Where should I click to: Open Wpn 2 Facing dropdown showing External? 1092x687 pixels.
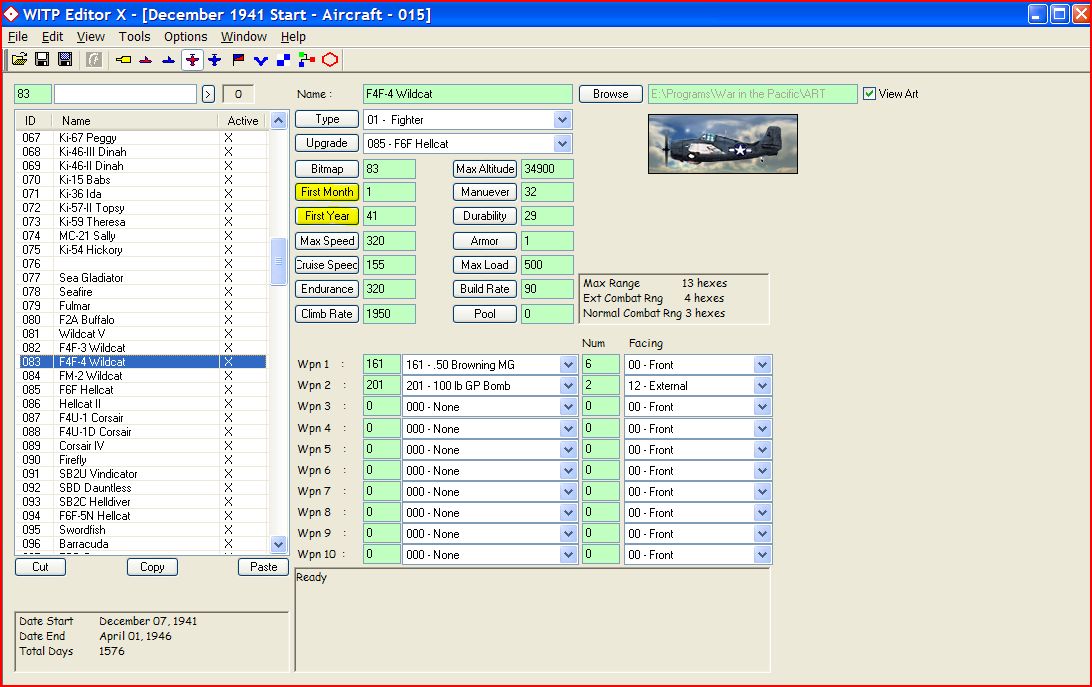pyautogui.click(x=762, y=386)
